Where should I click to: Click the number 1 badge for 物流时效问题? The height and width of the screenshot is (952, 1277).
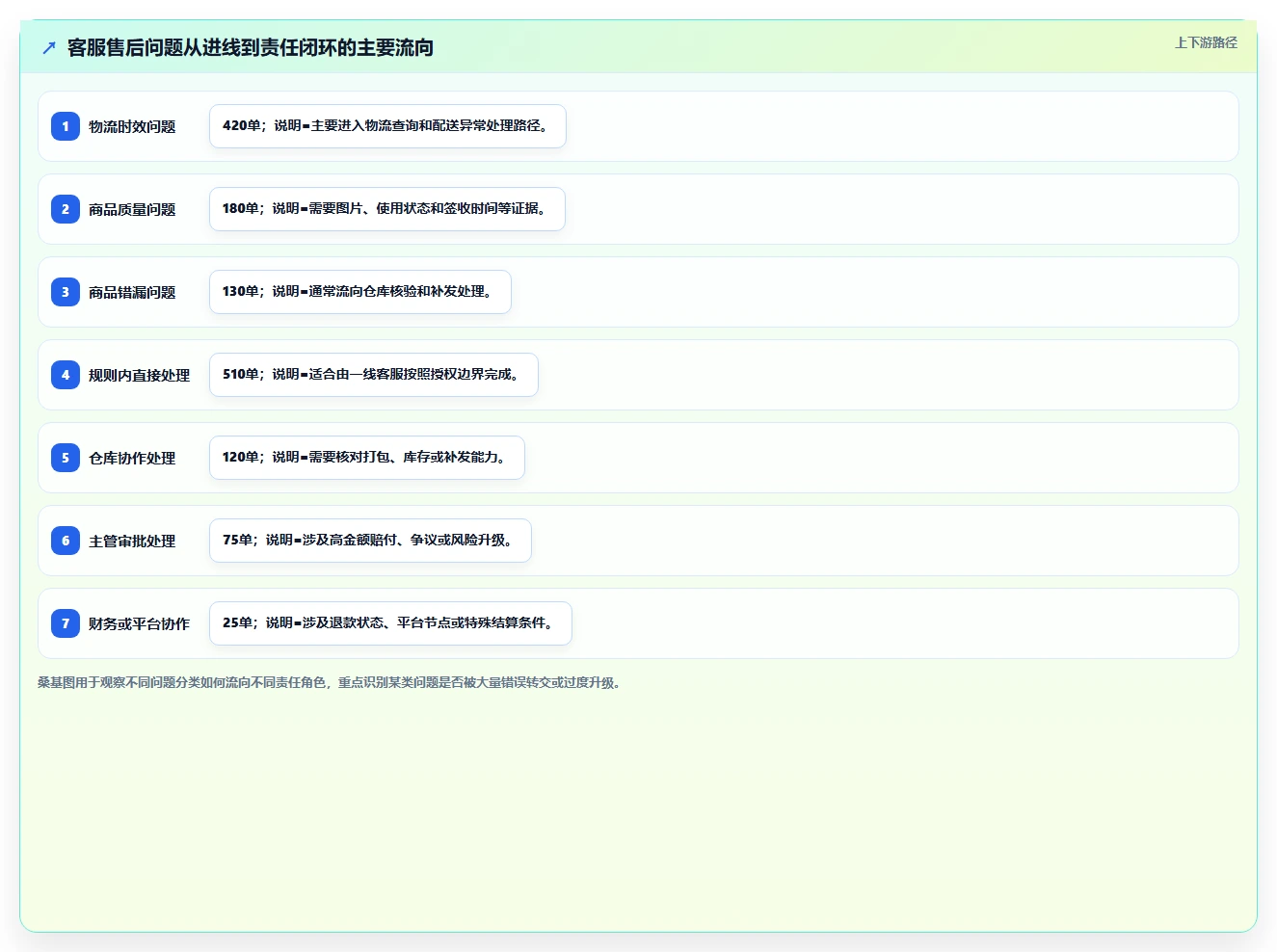tap(66, 126)
